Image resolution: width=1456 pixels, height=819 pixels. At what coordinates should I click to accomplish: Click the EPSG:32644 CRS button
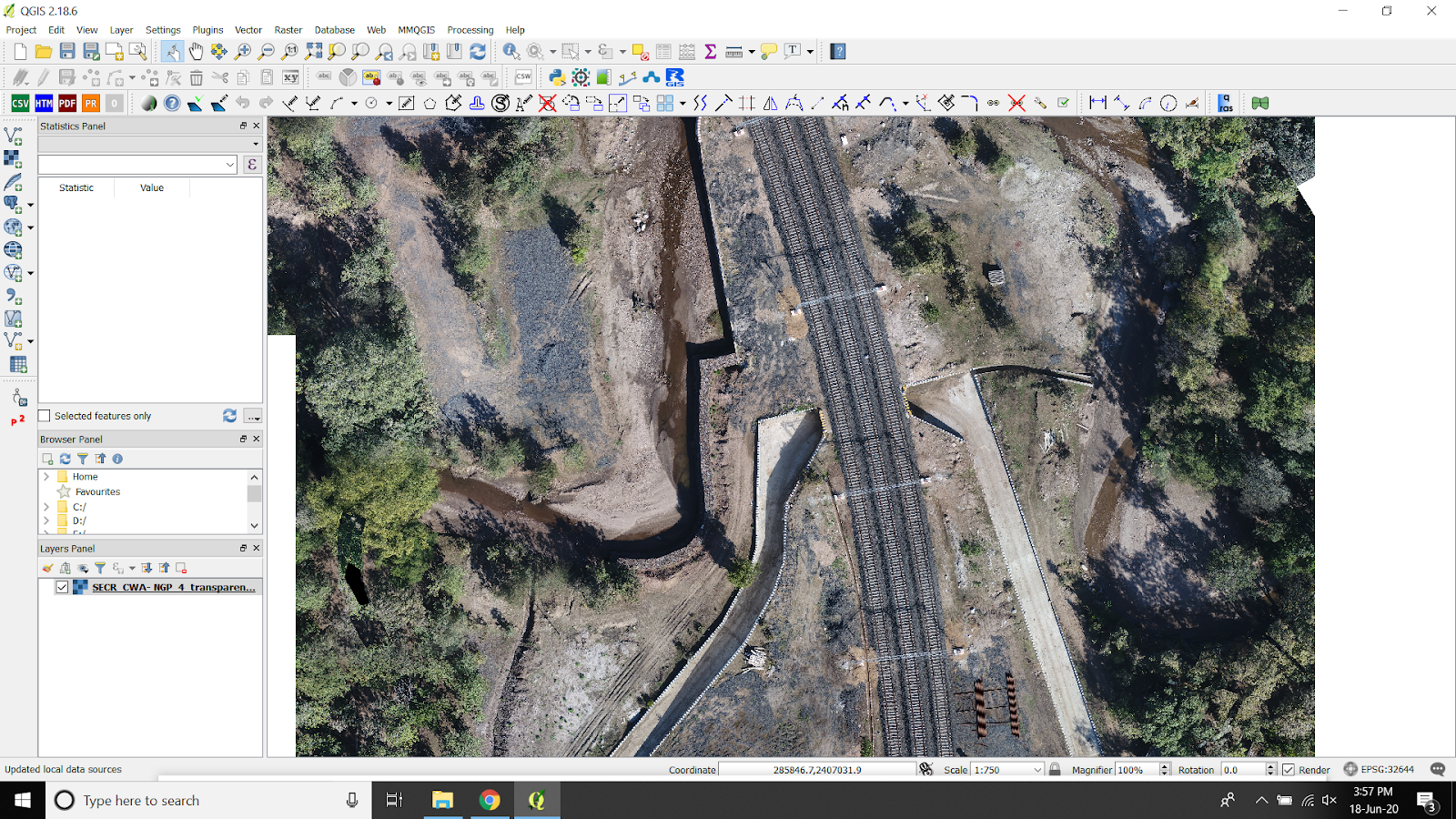click(x=1380, y=769)
